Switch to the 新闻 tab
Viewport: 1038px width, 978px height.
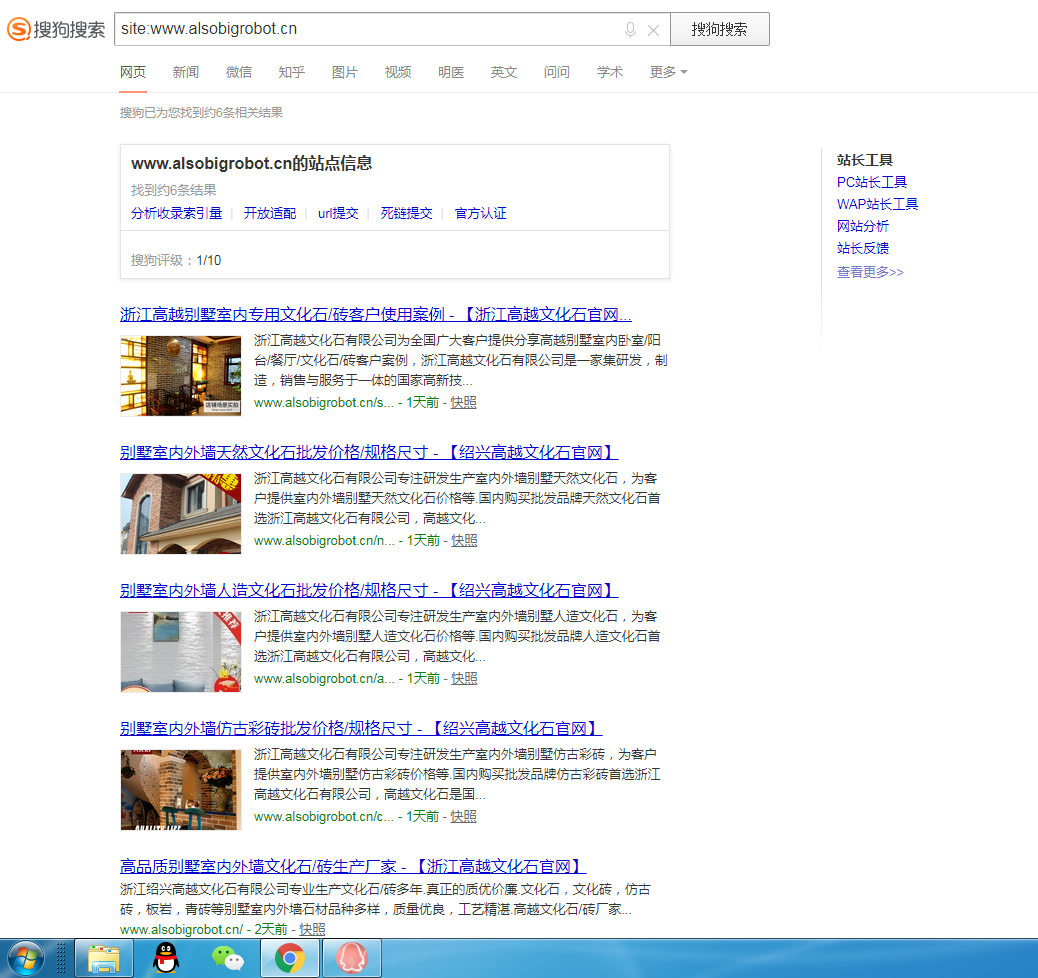(x=186, y=72)
